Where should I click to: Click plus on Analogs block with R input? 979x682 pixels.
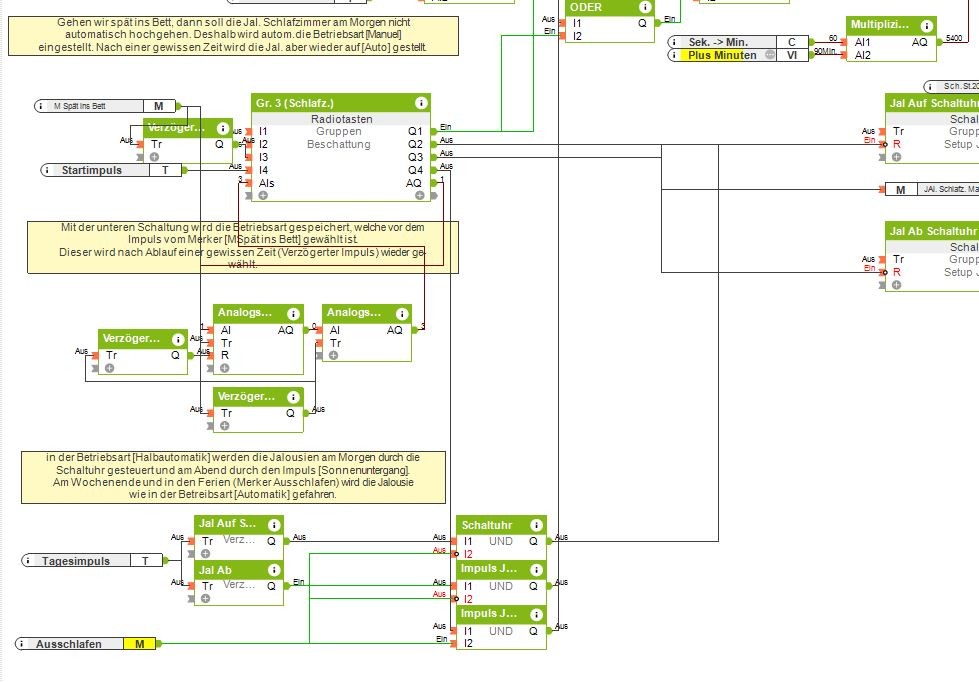(x=224, y=368)
